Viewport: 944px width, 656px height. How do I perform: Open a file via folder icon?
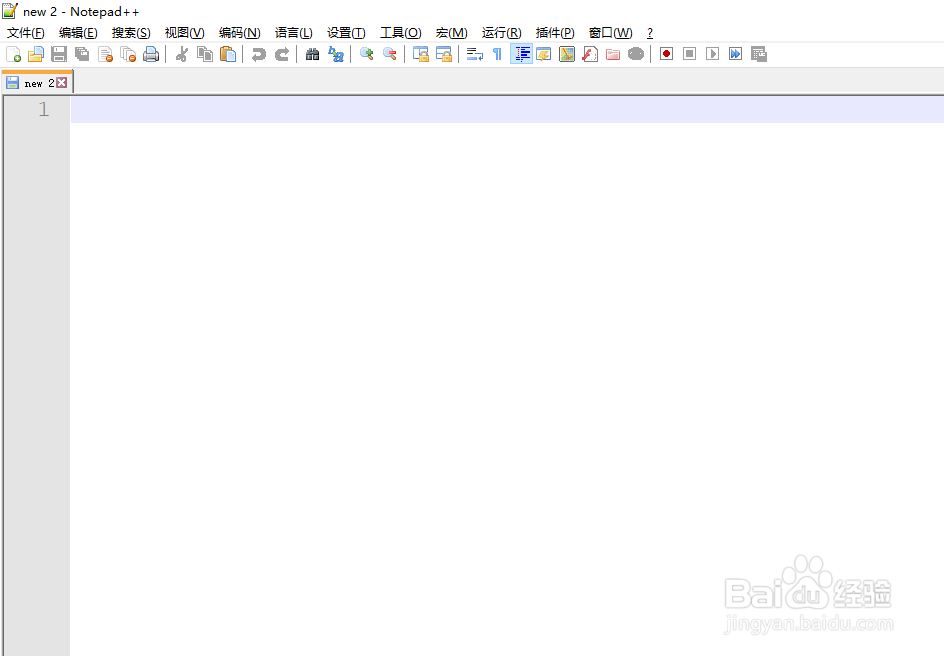[x=36, y=54]
